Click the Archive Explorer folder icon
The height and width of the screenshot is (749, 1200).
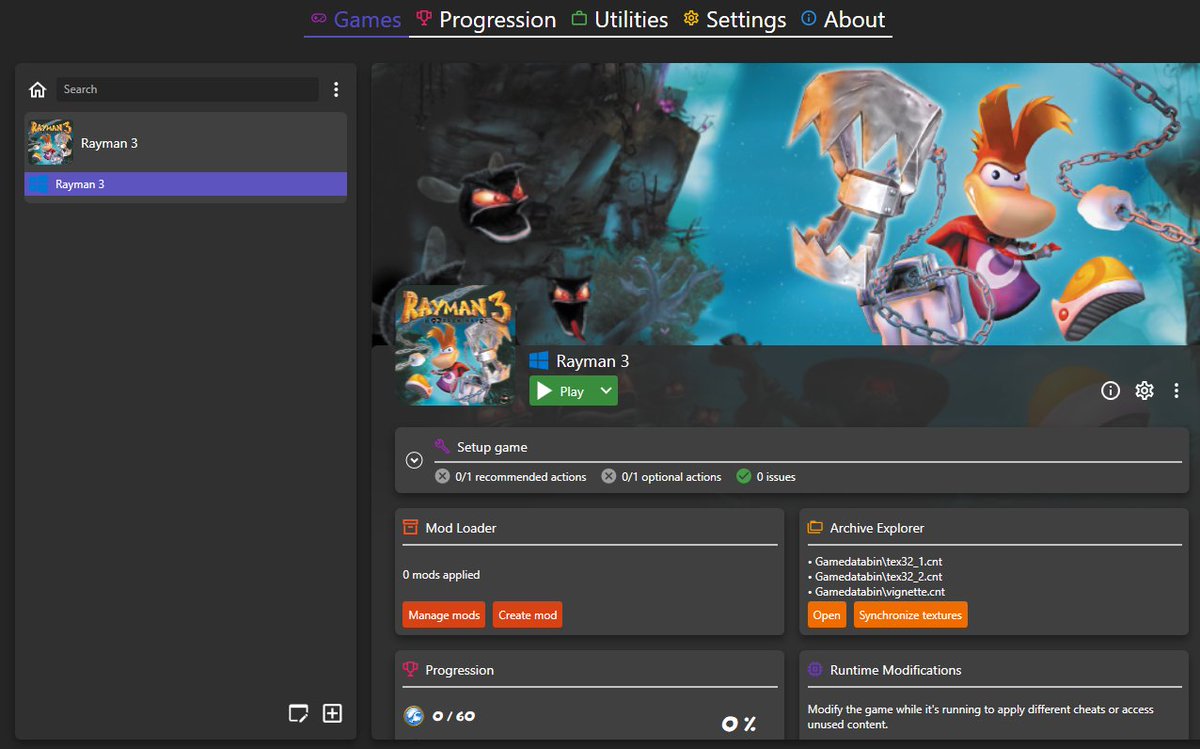pyautogui.click(x=815, y=527)
